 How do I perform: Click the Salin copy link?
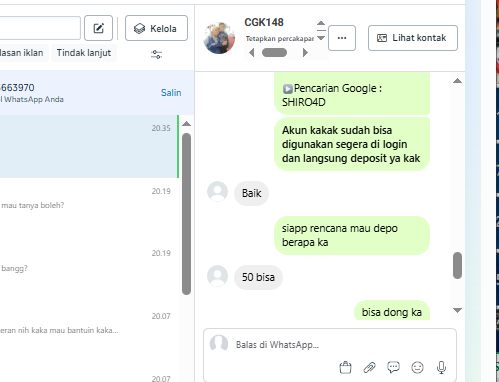click(x=171, y=93)
